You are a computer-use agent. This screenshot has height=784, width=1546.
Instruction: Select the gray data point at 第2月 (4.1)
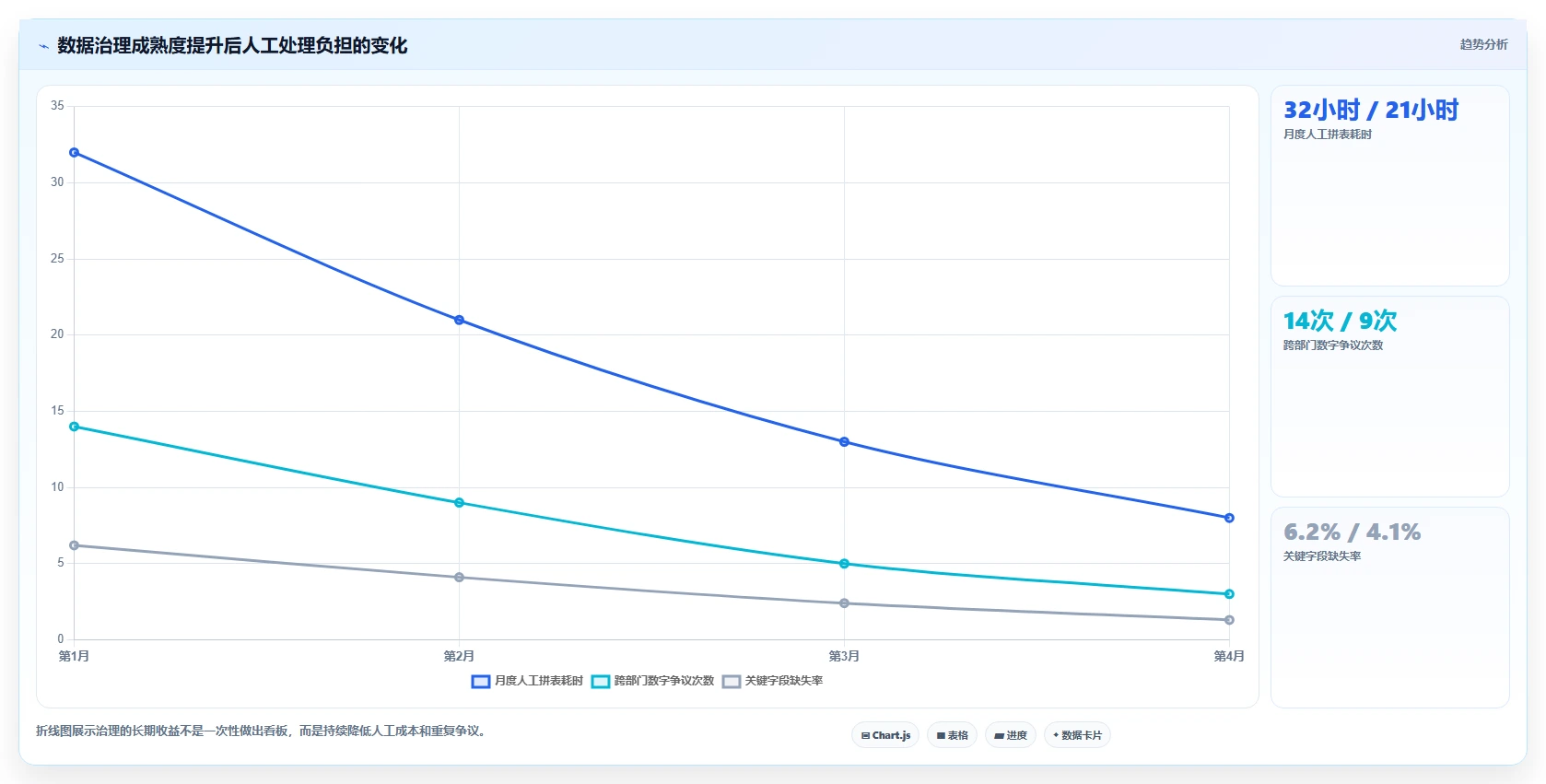tap(459, 578)
